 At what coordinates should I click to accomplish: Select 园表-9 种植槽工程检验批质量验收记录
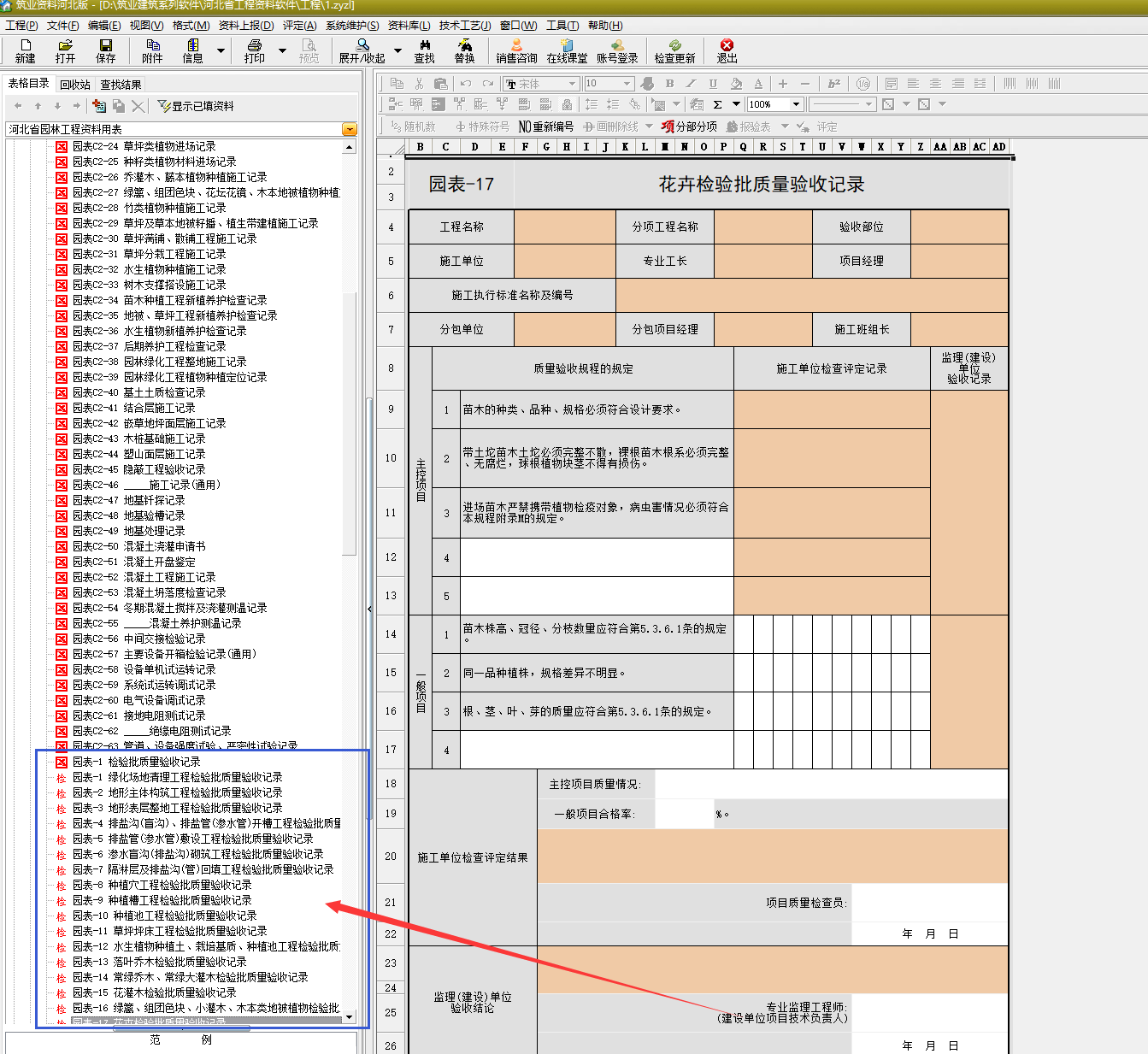[162, 900]
